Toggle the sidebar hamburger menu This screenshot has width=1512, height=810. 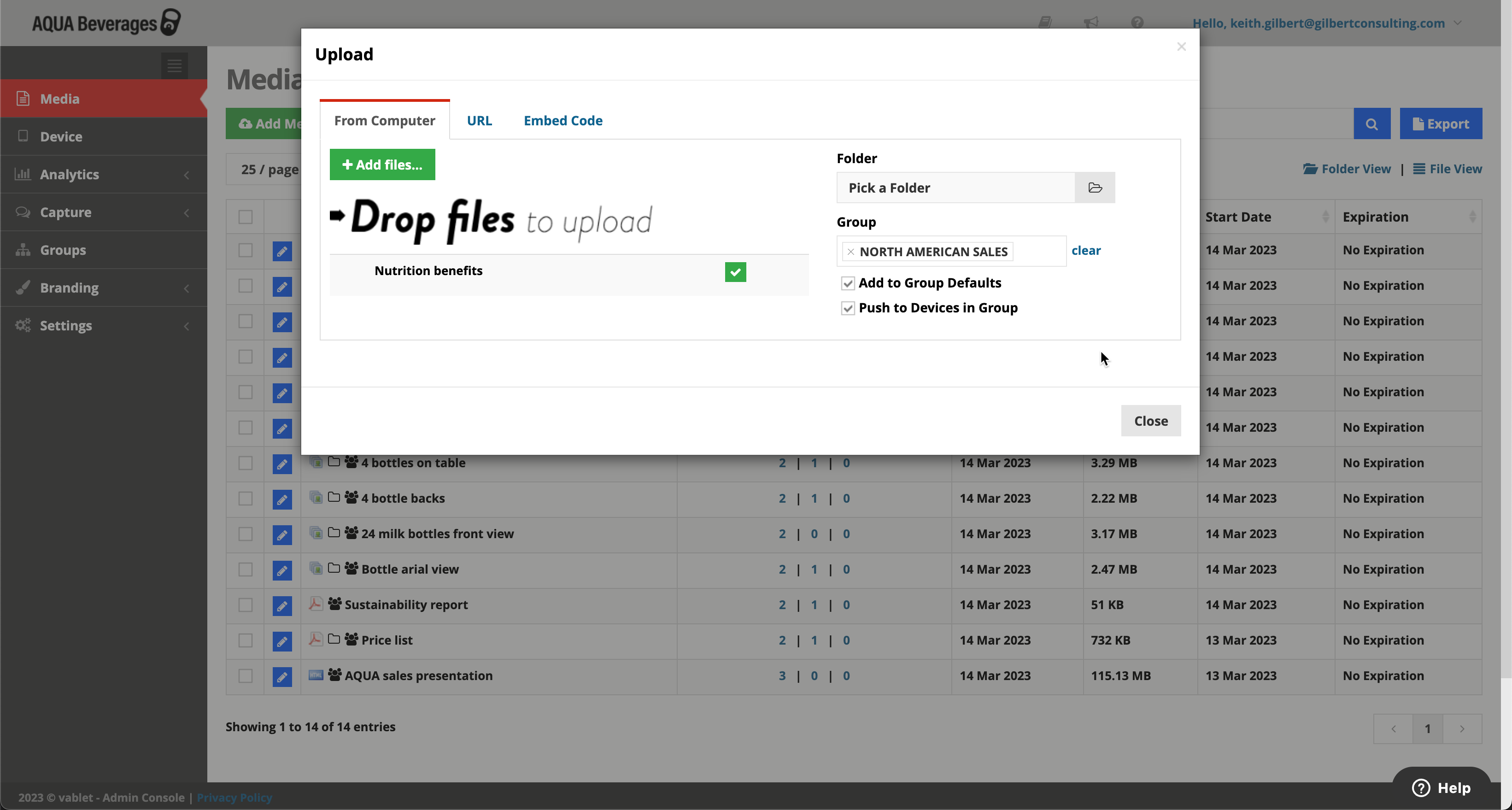(174, 66)
